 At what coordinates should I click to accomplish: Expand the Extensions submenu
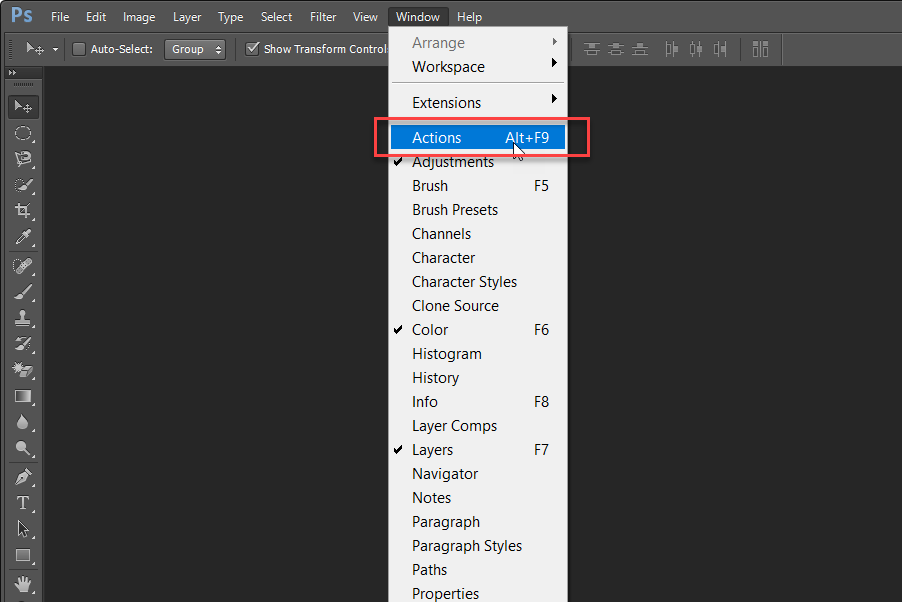click(446, 102)
